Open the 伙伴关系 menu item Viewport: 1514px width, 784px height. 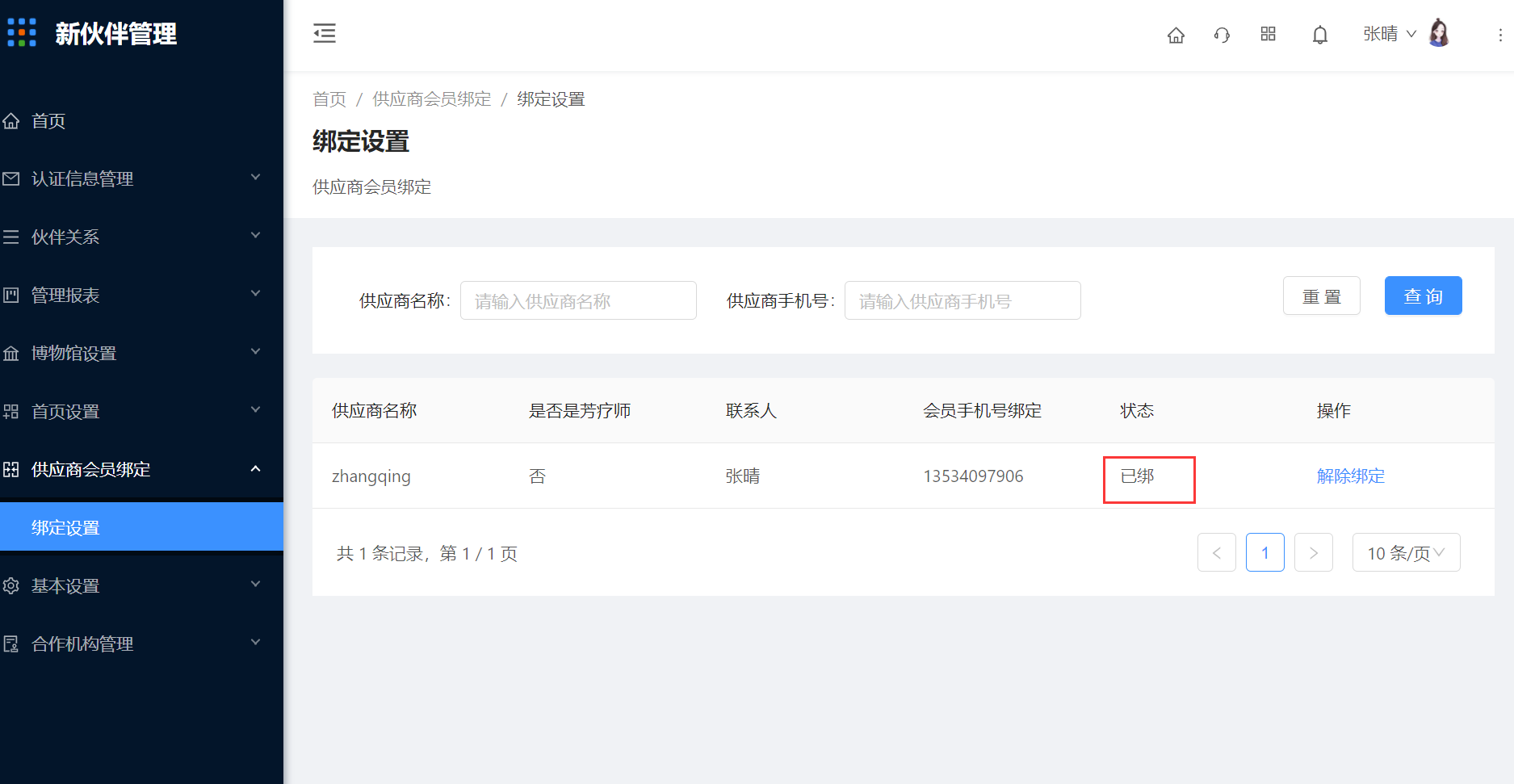(x=141, y=237)
